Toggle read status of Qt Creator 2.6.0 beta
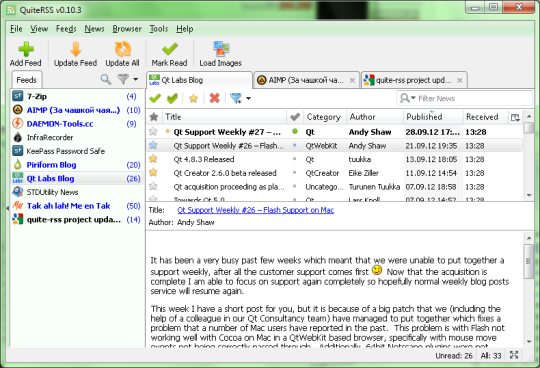The image size is (540, 368). [x=295, y=173]
